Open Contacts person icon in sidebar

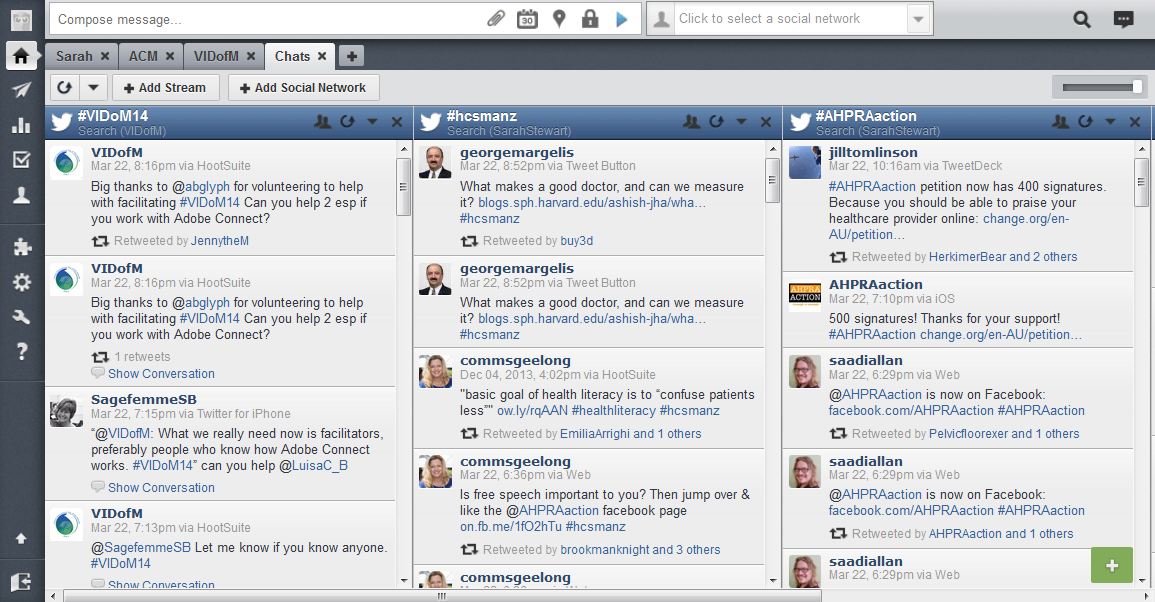(21, 195)
